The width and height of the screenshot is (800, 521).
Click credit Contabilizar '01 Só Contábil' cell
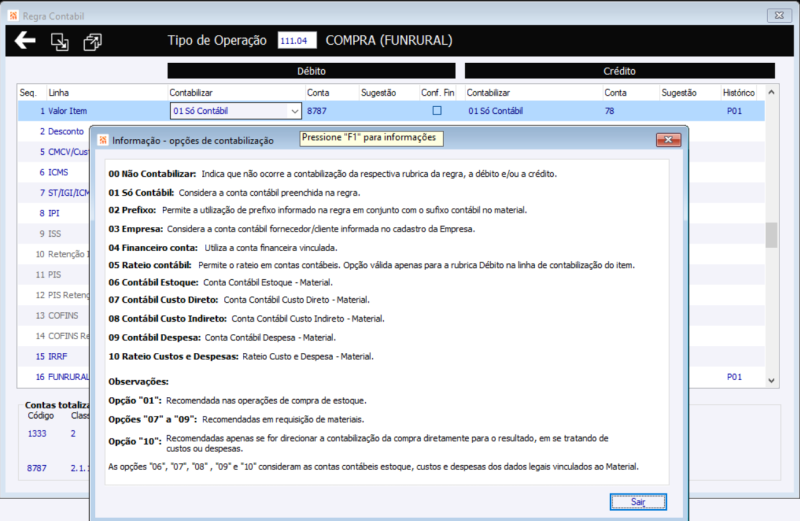[495, 111]
